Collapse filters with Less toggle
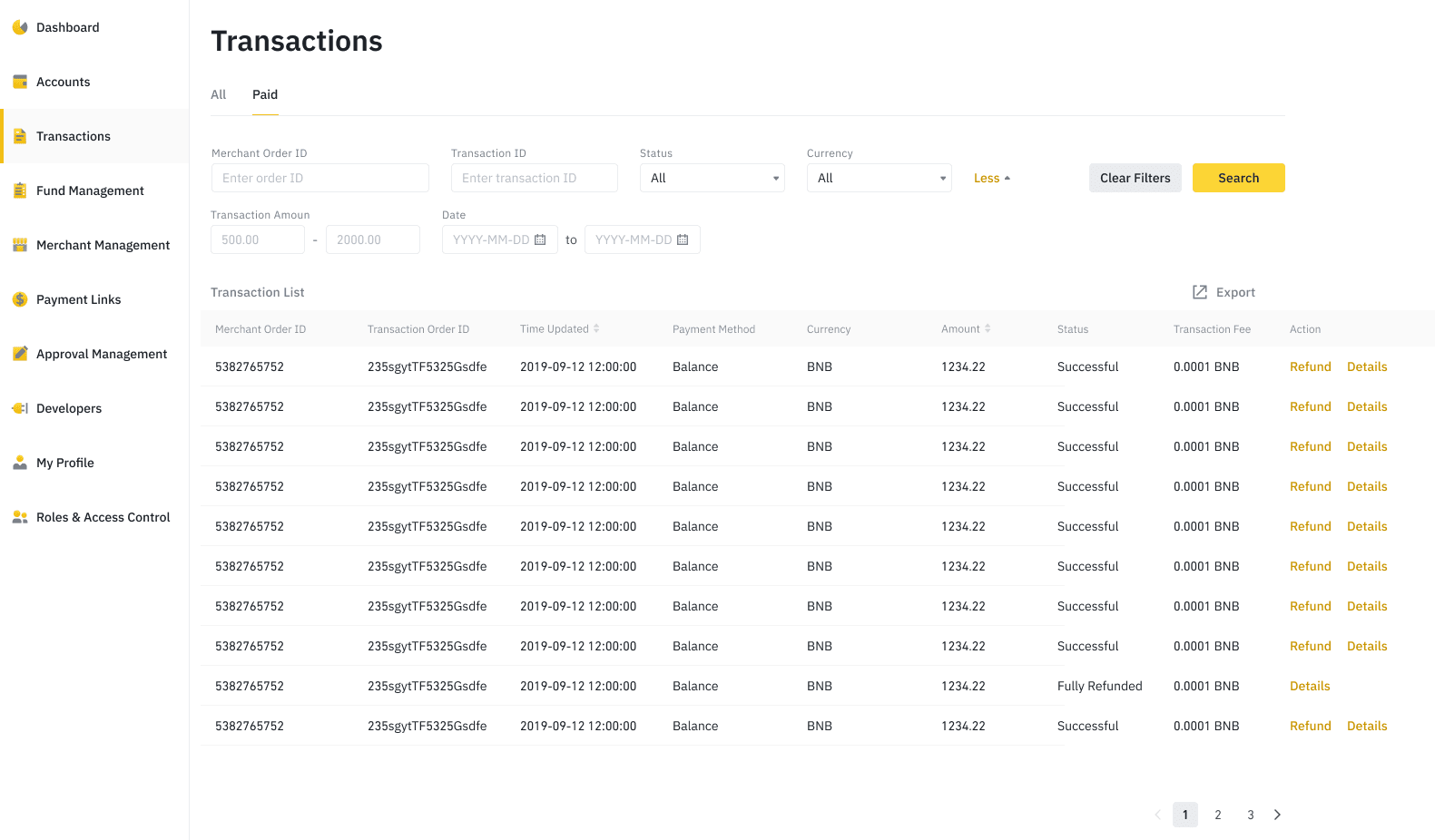This screenshot has height=840, width=1435. coord(992,178)
